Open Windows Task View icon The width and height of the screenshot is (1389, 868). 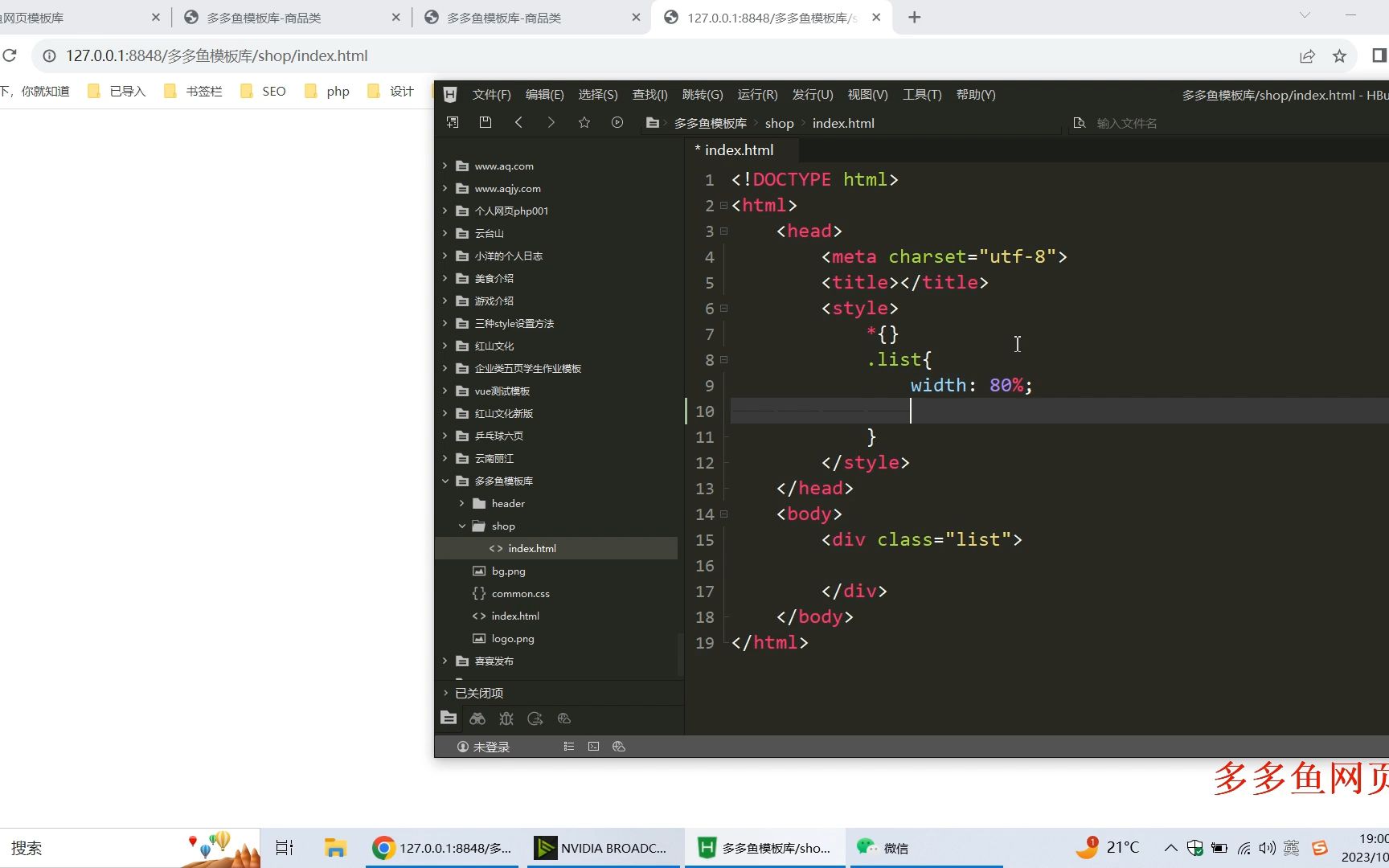(285, 848)
